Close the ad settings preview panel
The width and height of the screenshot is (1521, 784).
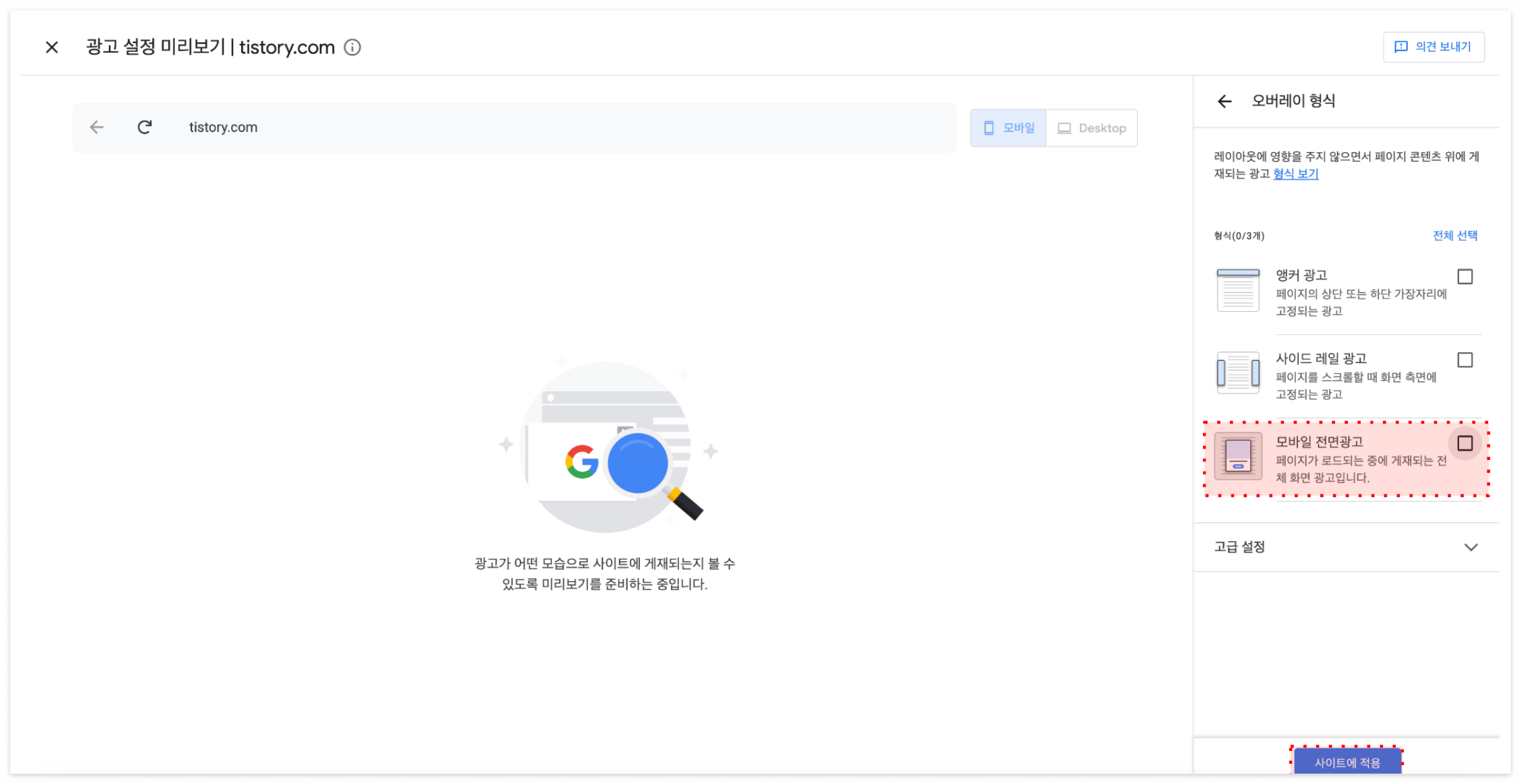click(x=52, y=47)
